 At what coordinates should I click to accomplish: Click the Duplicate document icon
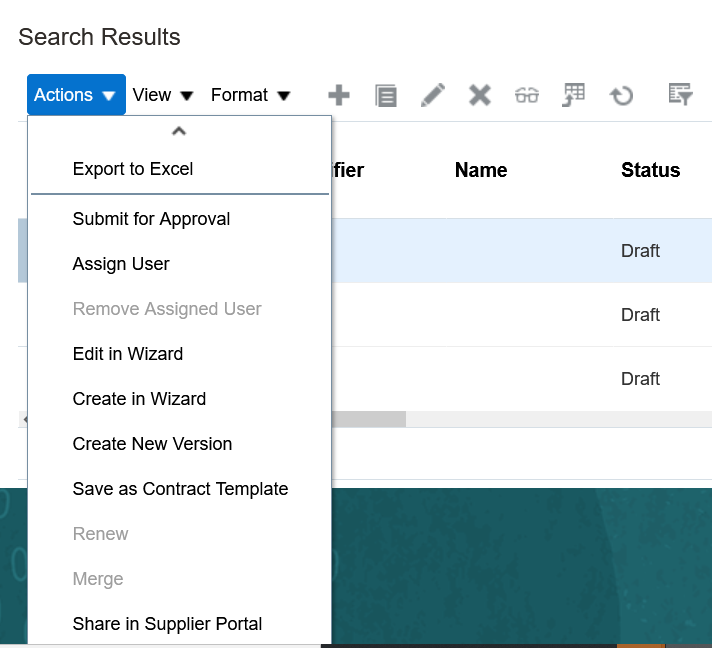pos(386,95)
